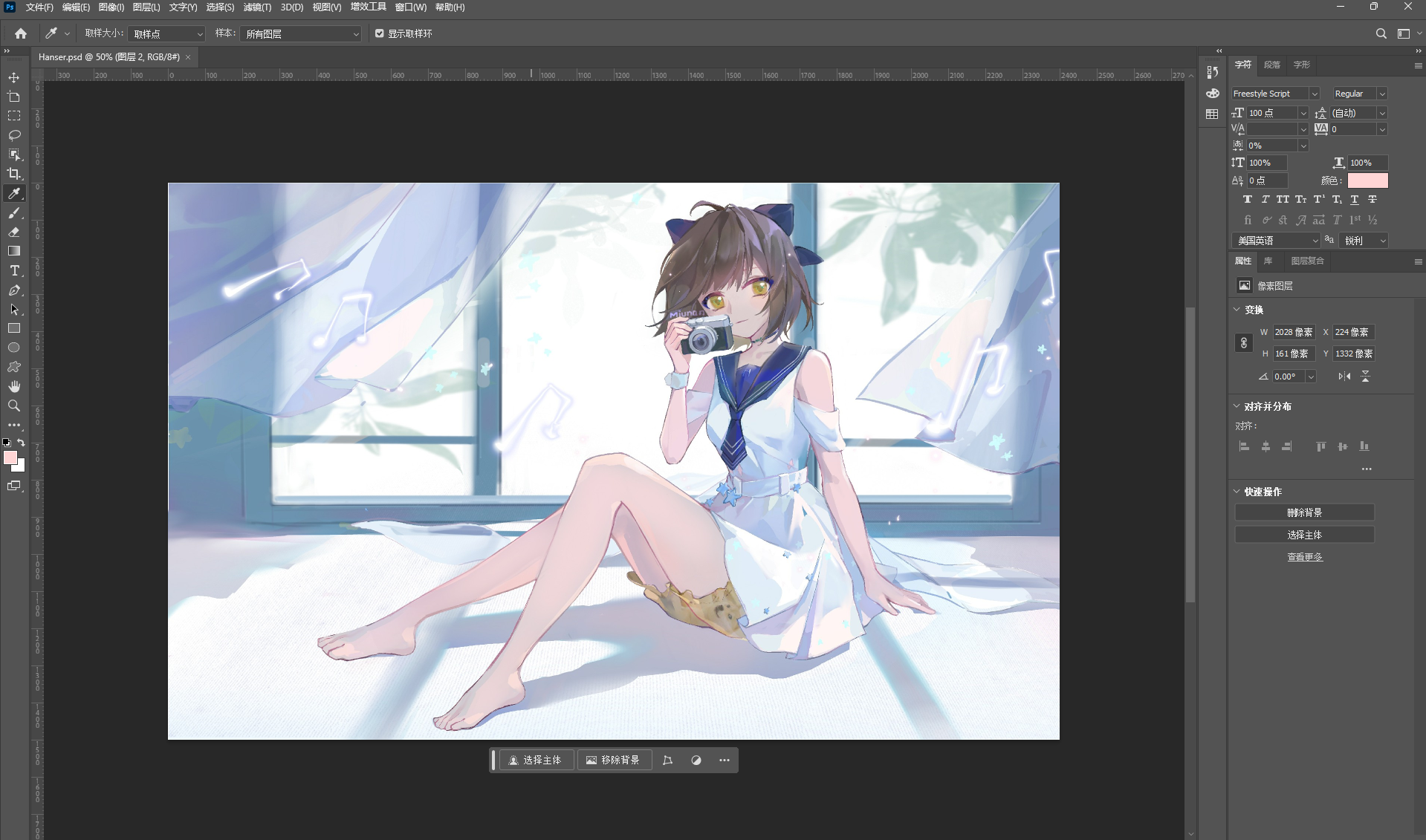Select the Object Selection tool
This screenshot has height=840, width=1426.
14,154
